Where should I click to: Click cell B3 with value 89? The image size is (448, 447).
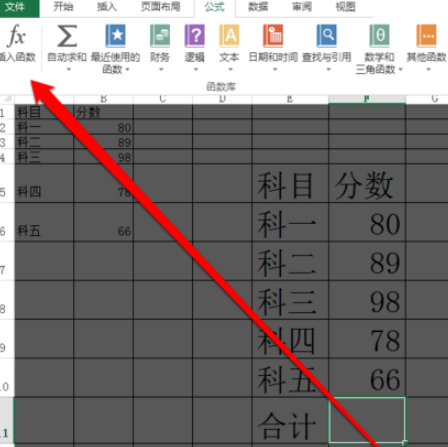pos(103,142)
